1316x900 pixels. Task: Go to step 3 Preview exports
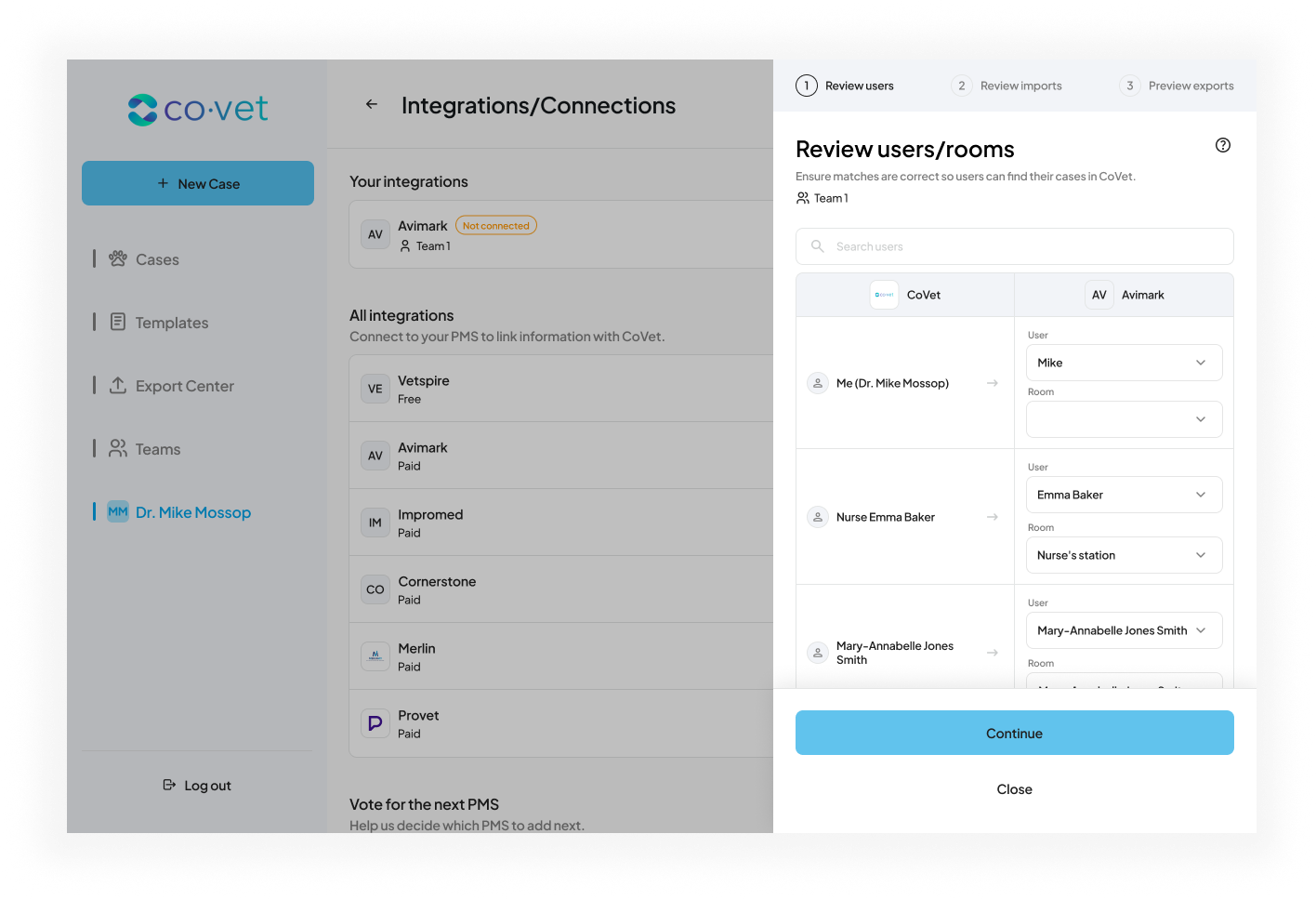[x=1177, y=86]
